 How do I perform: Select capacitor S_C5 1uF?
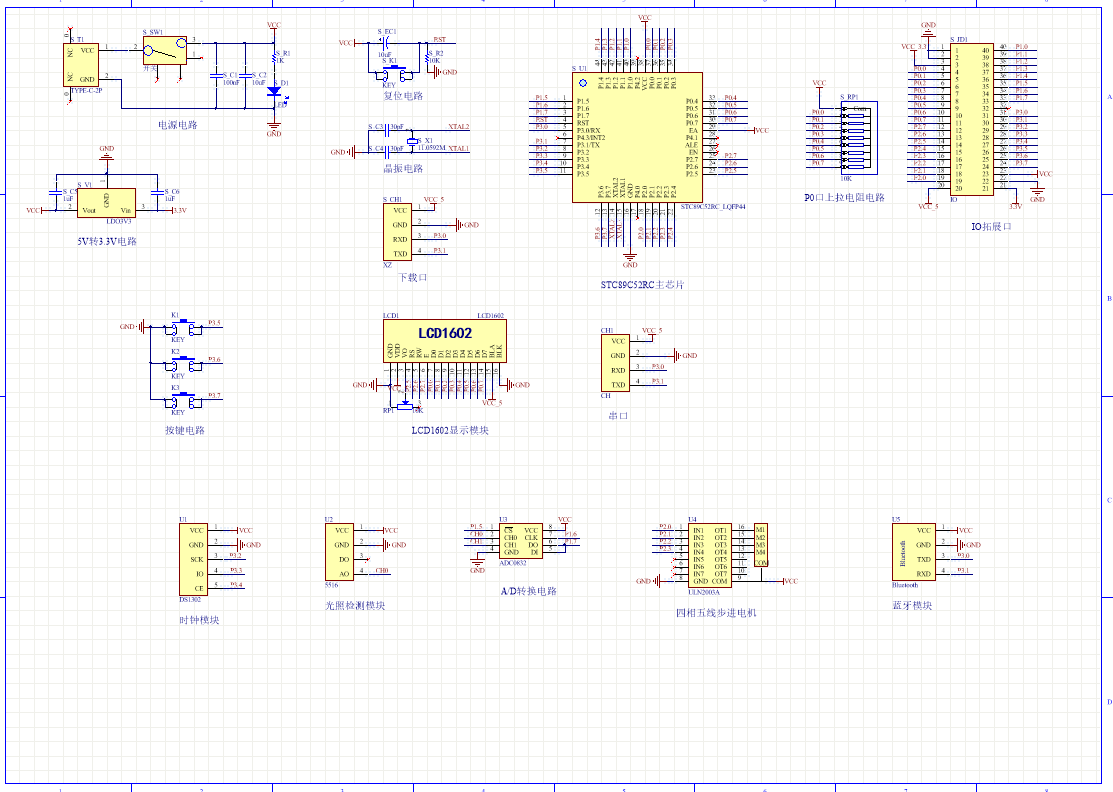pos(55,192)
